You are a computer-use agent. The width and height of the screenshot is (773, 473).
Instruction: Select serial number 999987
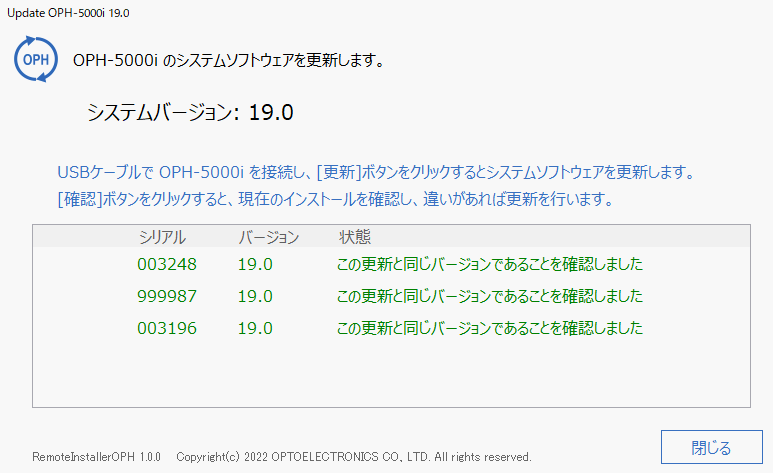tap(167, 296)
